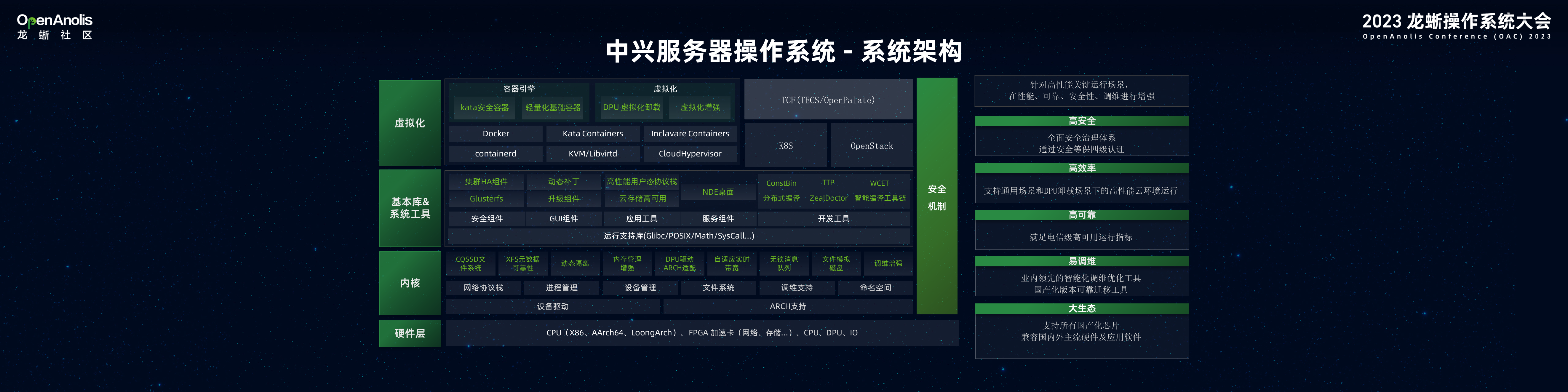The width and height of the screenshot is (1568, 392).
Task: Click the CPU (X86、AArch64、LoongArch) hardware bar
Action: coord(702,333)
